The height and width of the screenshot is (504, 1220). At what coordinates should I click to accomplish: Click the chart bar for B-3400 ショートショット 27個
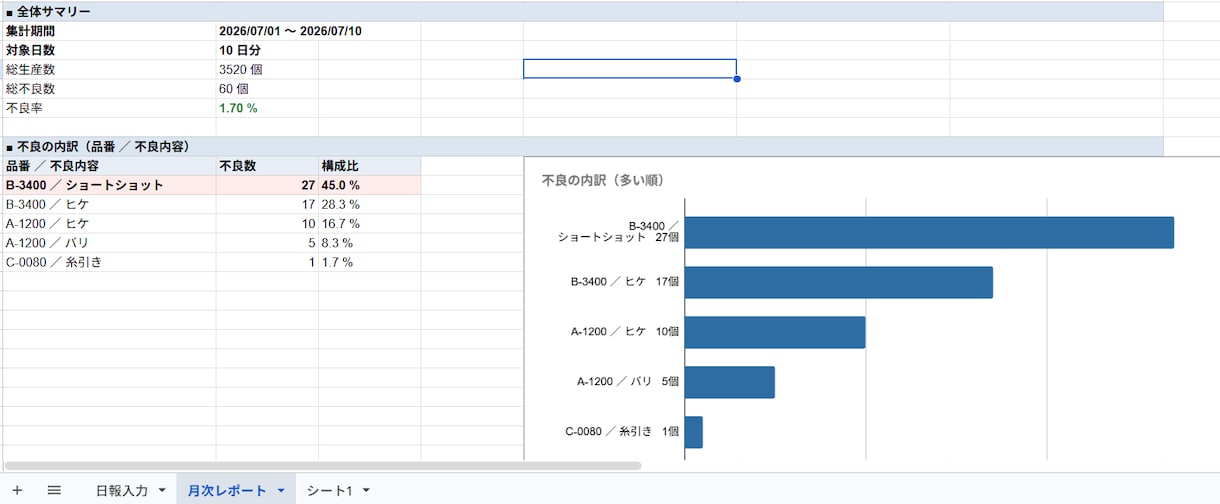929,232
